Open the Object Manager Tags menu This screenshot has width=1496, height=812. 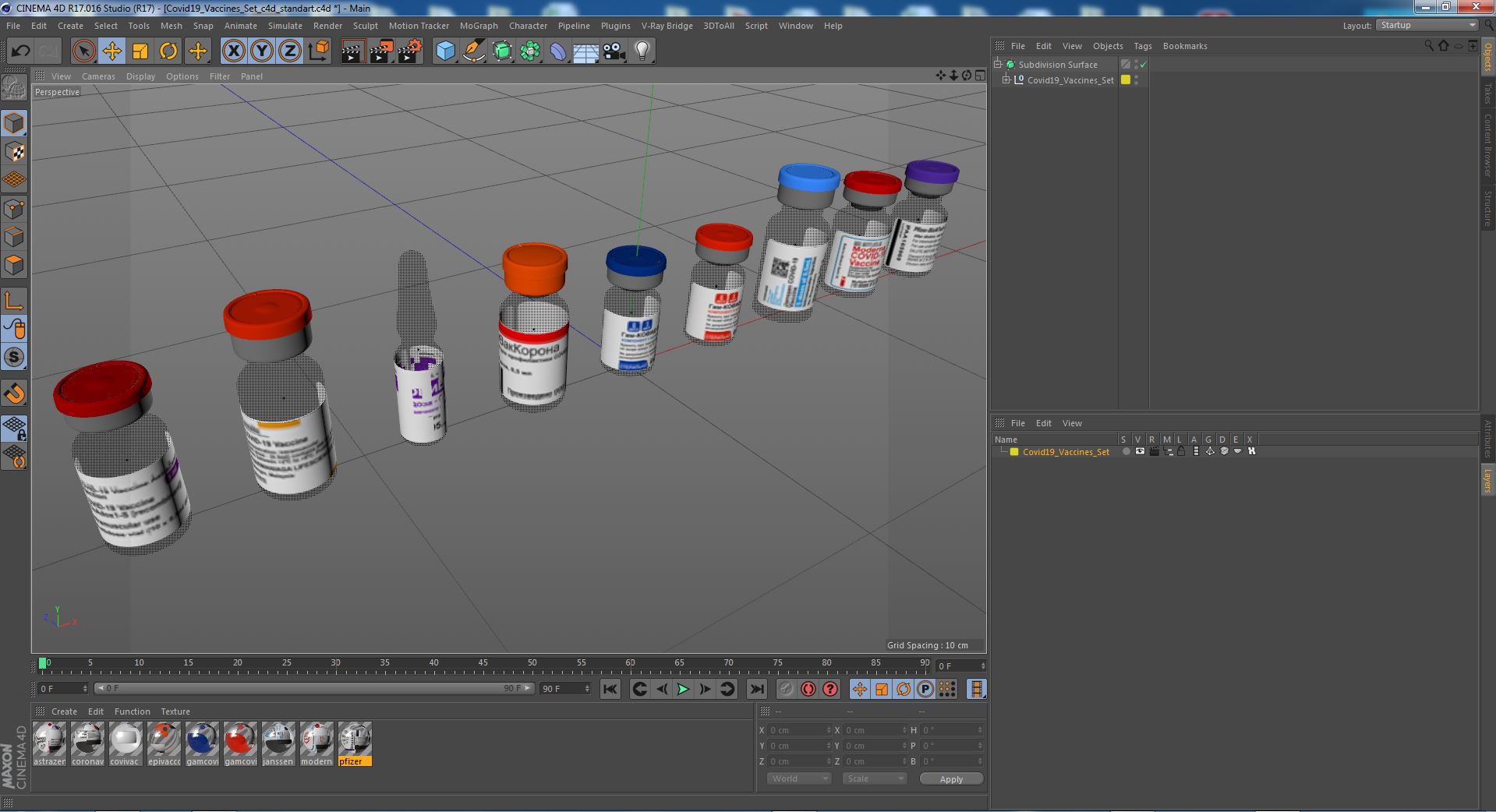point(1142,46)
